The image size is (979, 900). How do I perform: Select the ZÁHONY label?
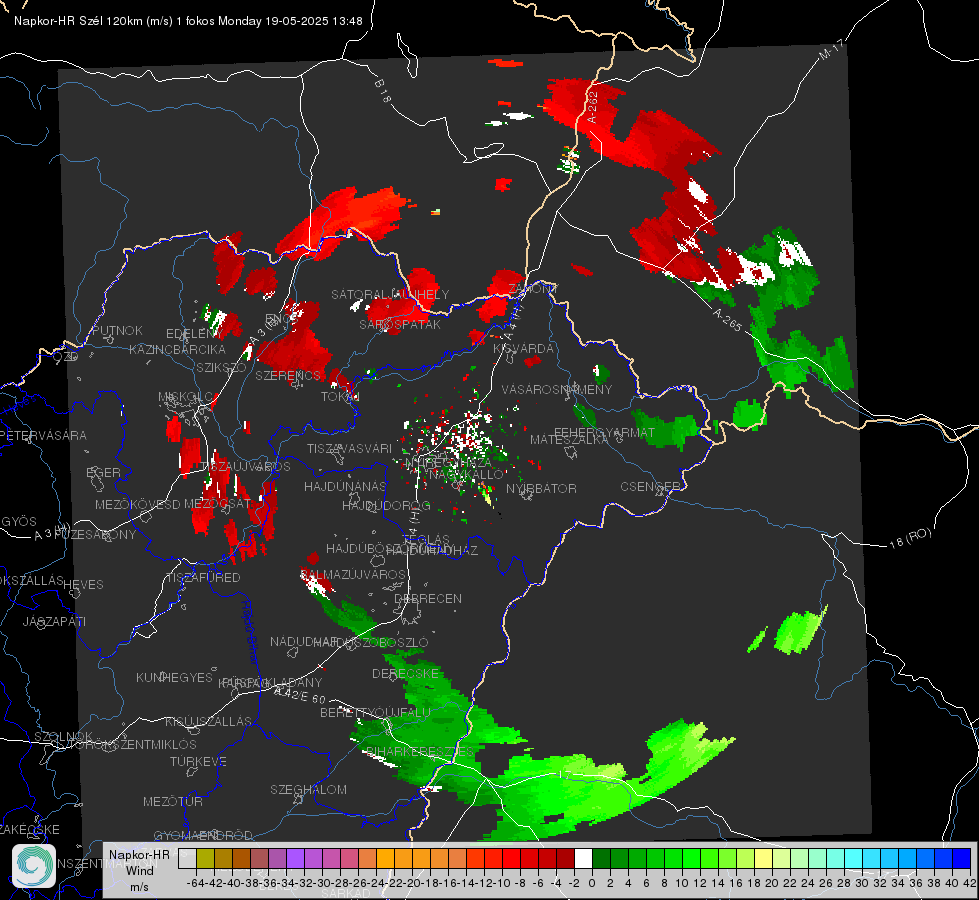[533, 289]
